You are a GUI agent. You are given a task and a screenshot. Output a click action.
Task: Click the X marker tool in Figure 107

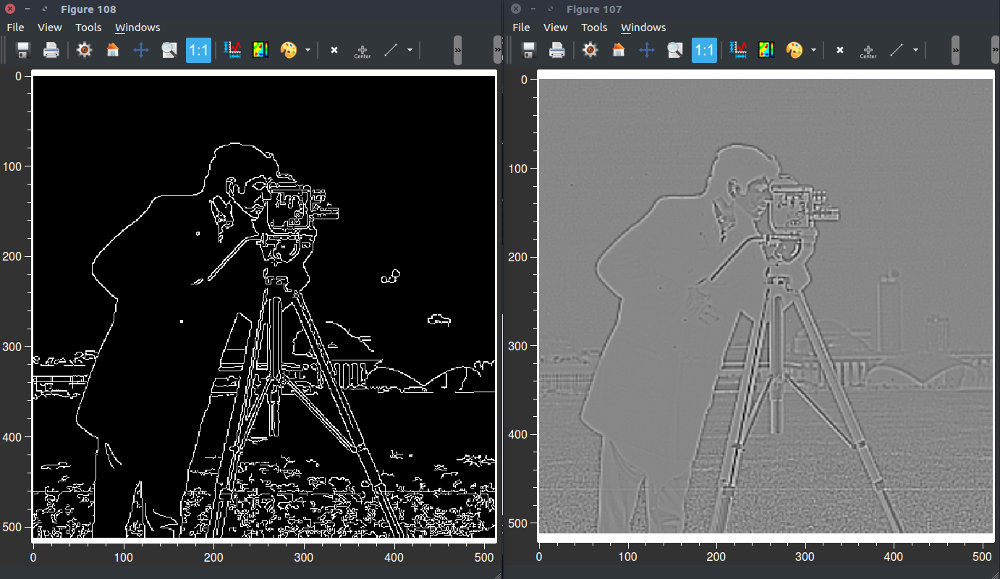(x=839, y=50)
